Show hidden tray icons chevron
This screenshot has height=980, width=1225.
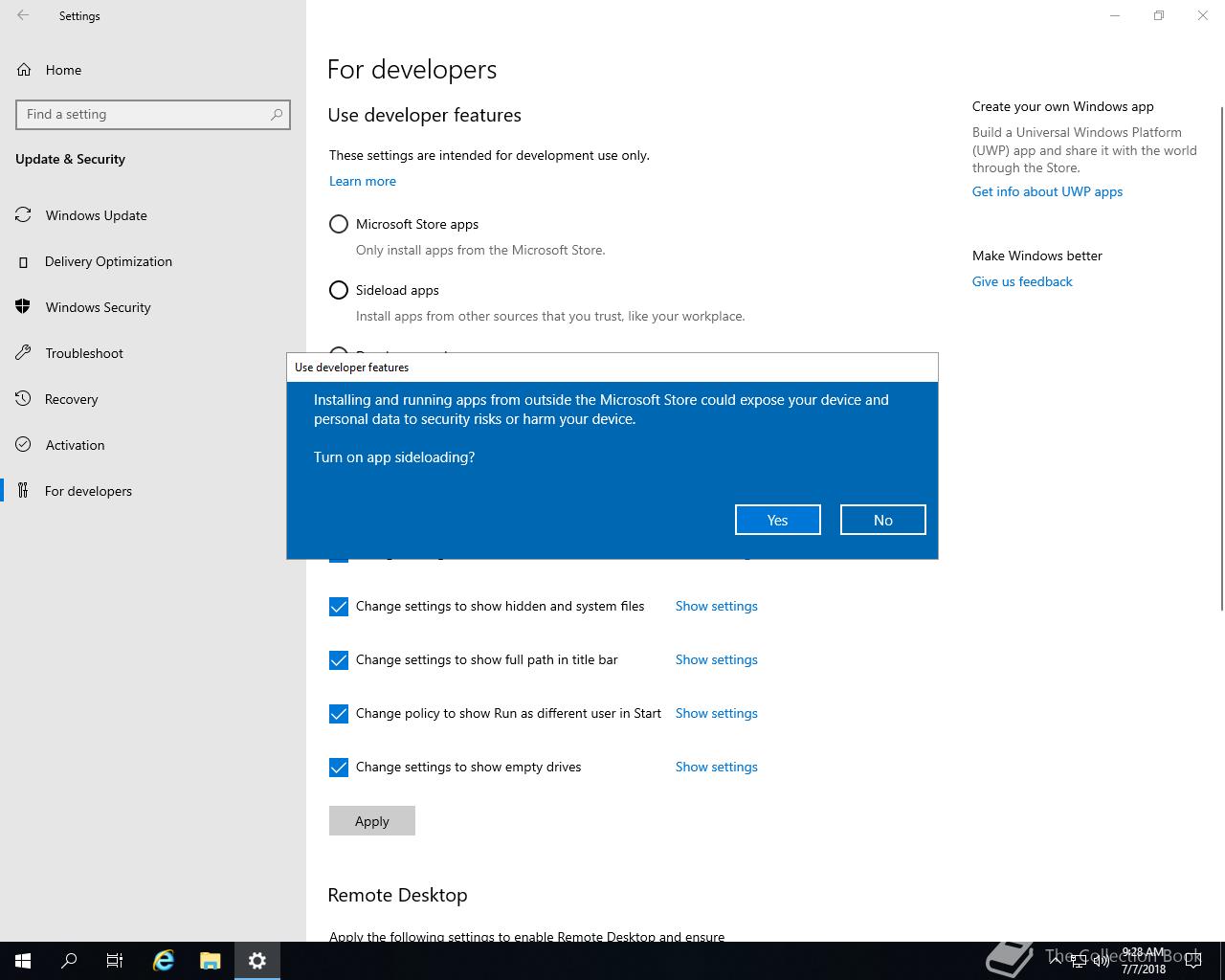pos(1056,961)
